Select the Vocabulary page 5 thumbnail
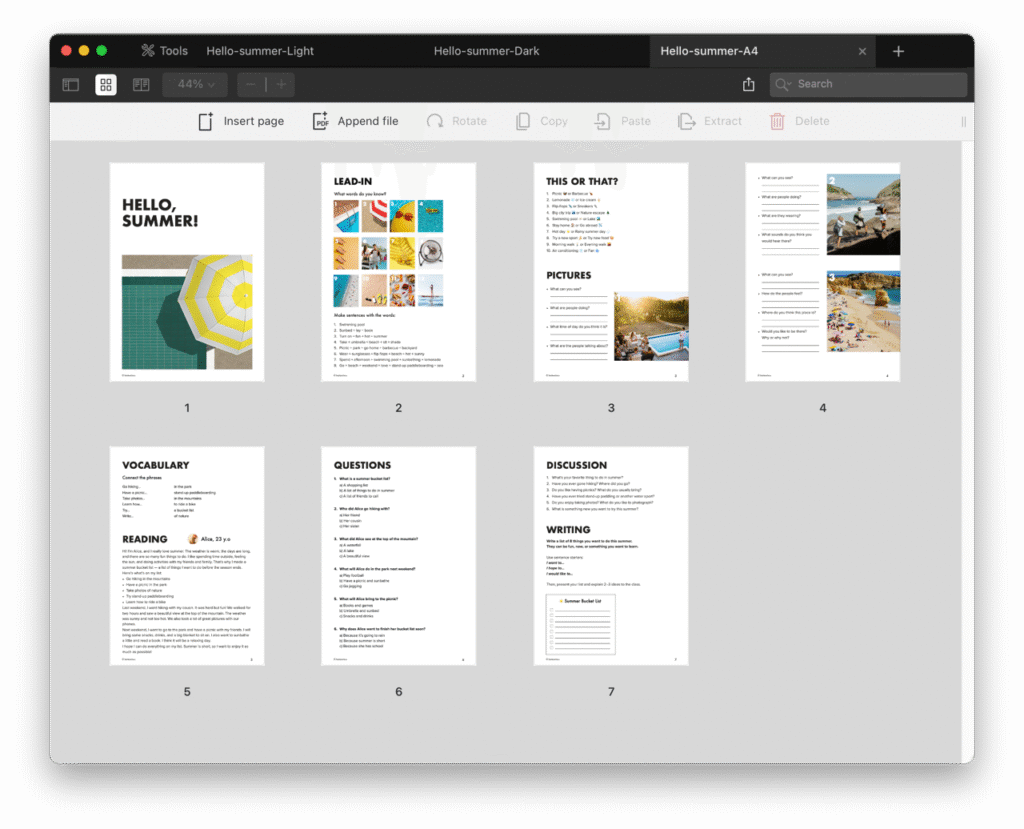 (x=187, y=556)
